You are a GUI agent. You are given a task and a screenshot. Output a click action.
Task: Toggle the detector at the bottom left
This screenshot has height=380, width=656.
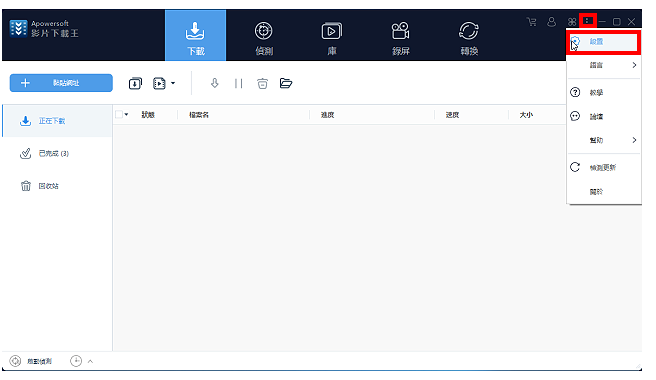tap(31, 361)
